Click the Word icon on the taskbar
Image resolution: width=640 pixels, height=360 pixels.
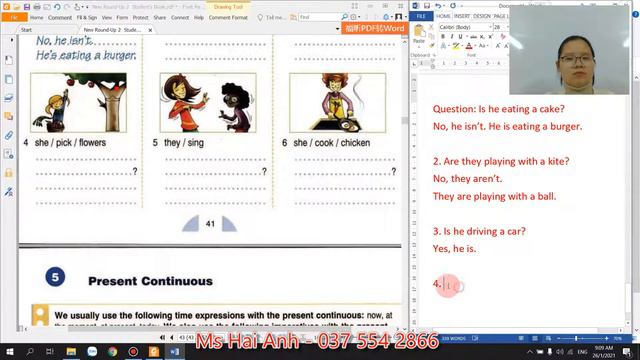coord(175,351)
